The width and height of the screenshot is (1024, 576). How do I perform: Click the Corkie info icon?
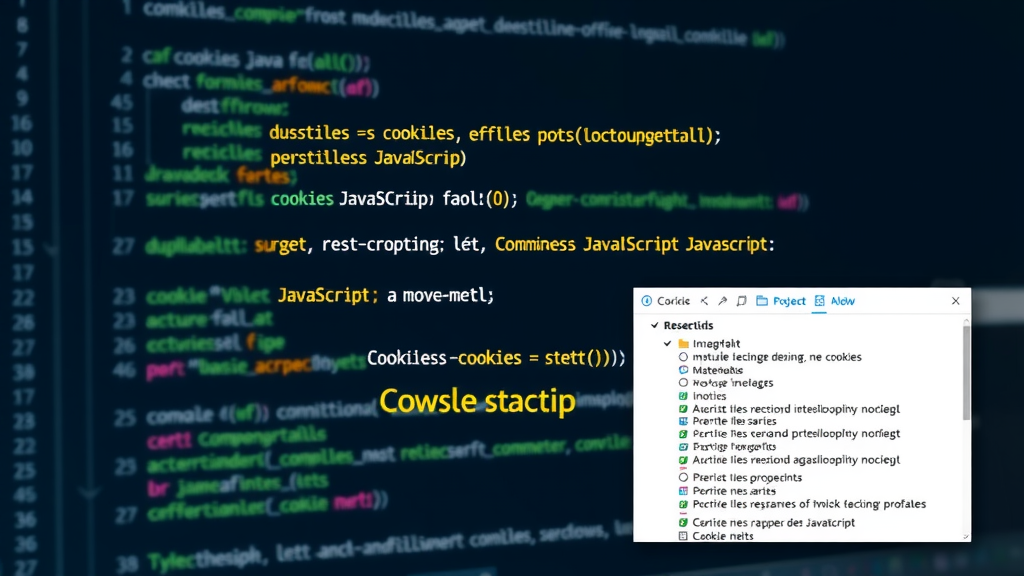click(x=645, y=301)
